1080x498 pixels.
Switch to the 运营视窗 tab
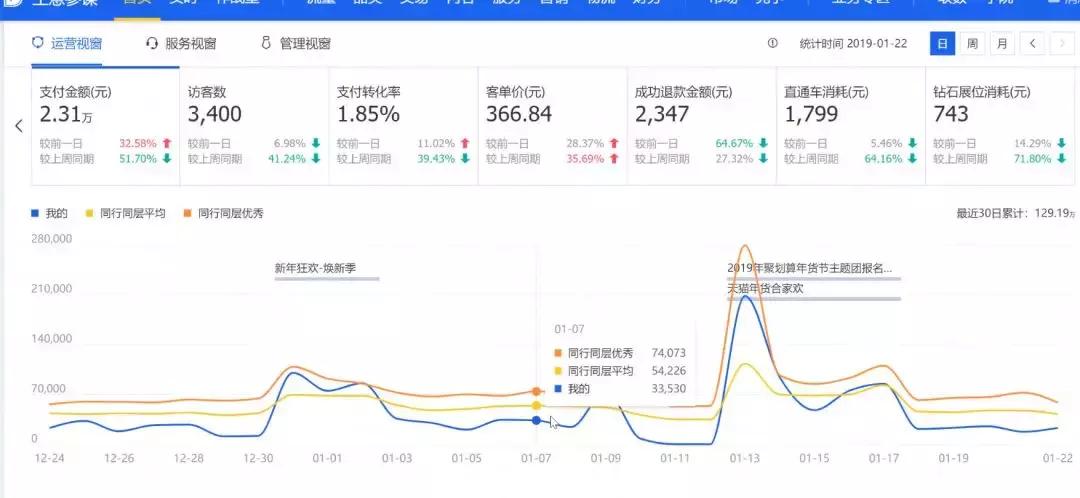(x=67, y=43)
